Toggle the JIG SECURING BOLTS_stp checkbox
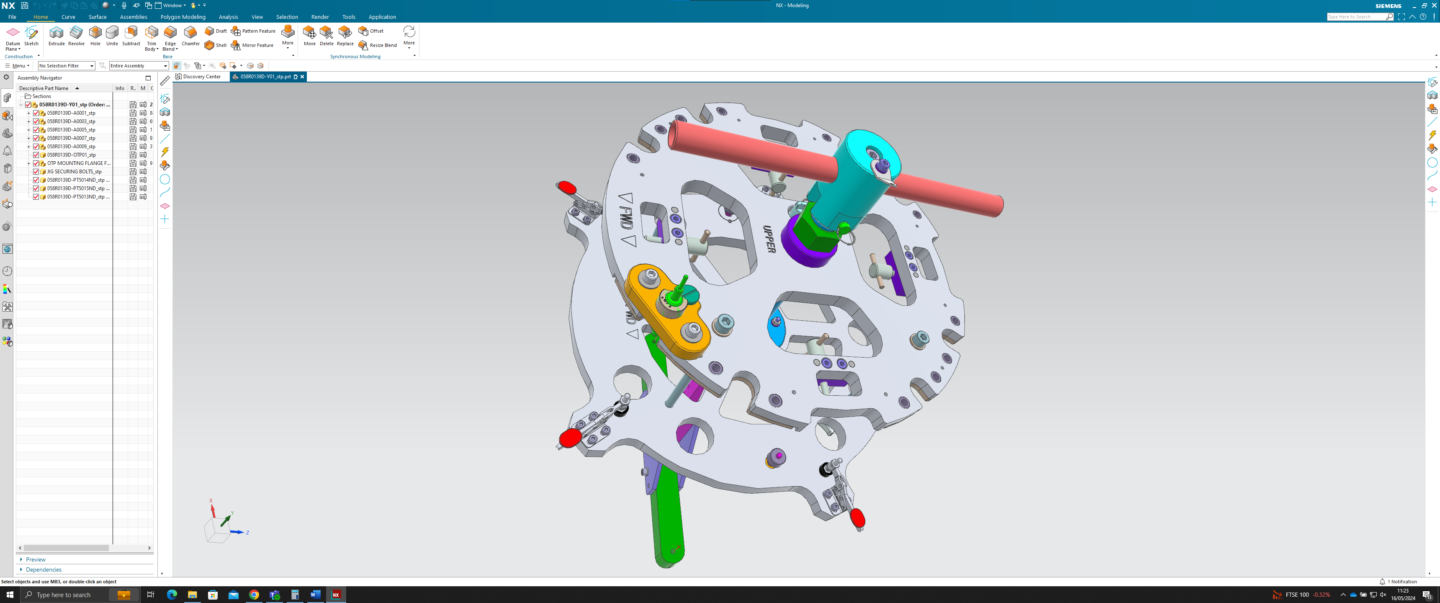Viewport: 1440px width, 603px height. click(36, 172)
